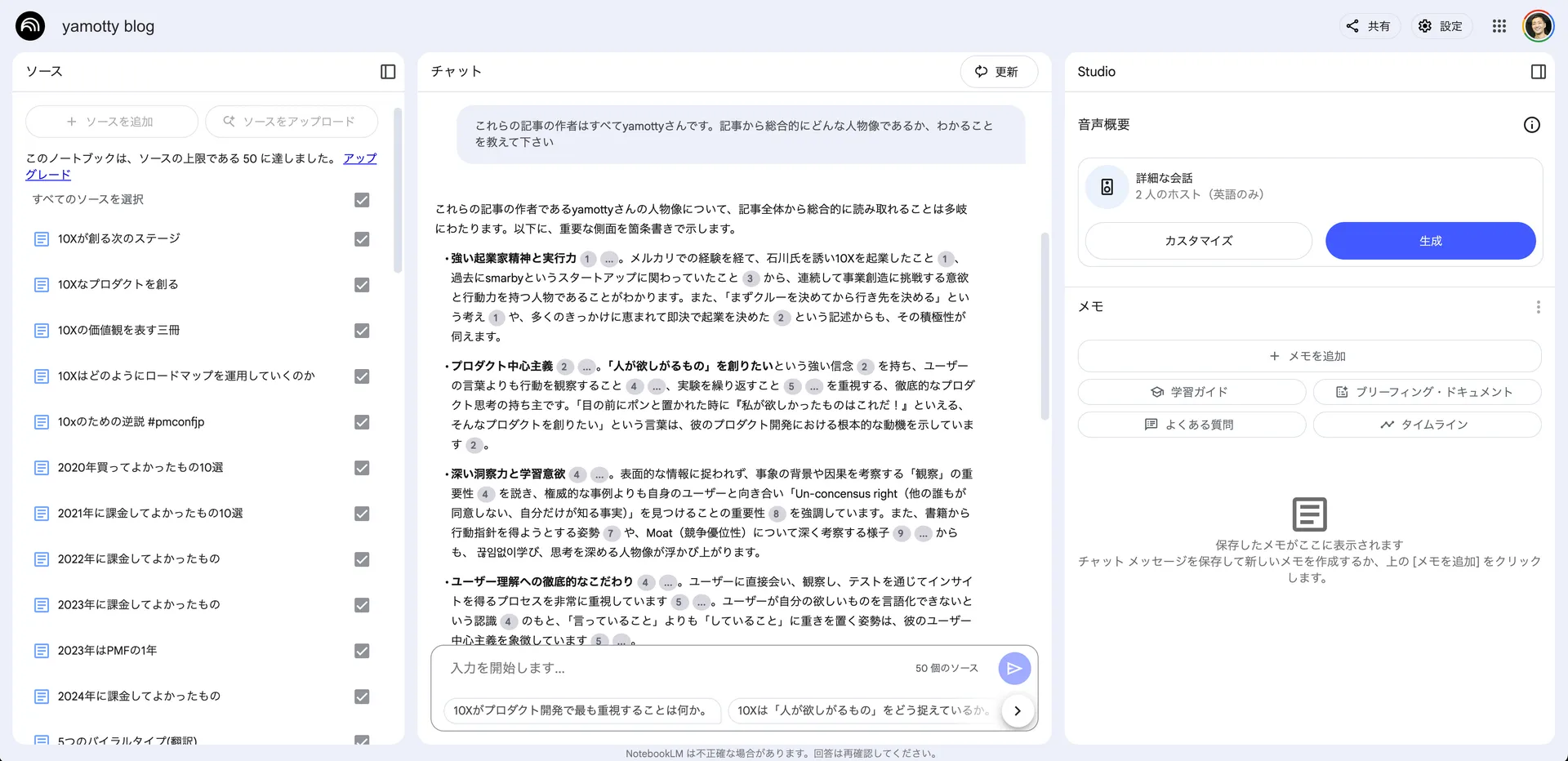
Task: Open the 設定 menu
Action: 1441,25
